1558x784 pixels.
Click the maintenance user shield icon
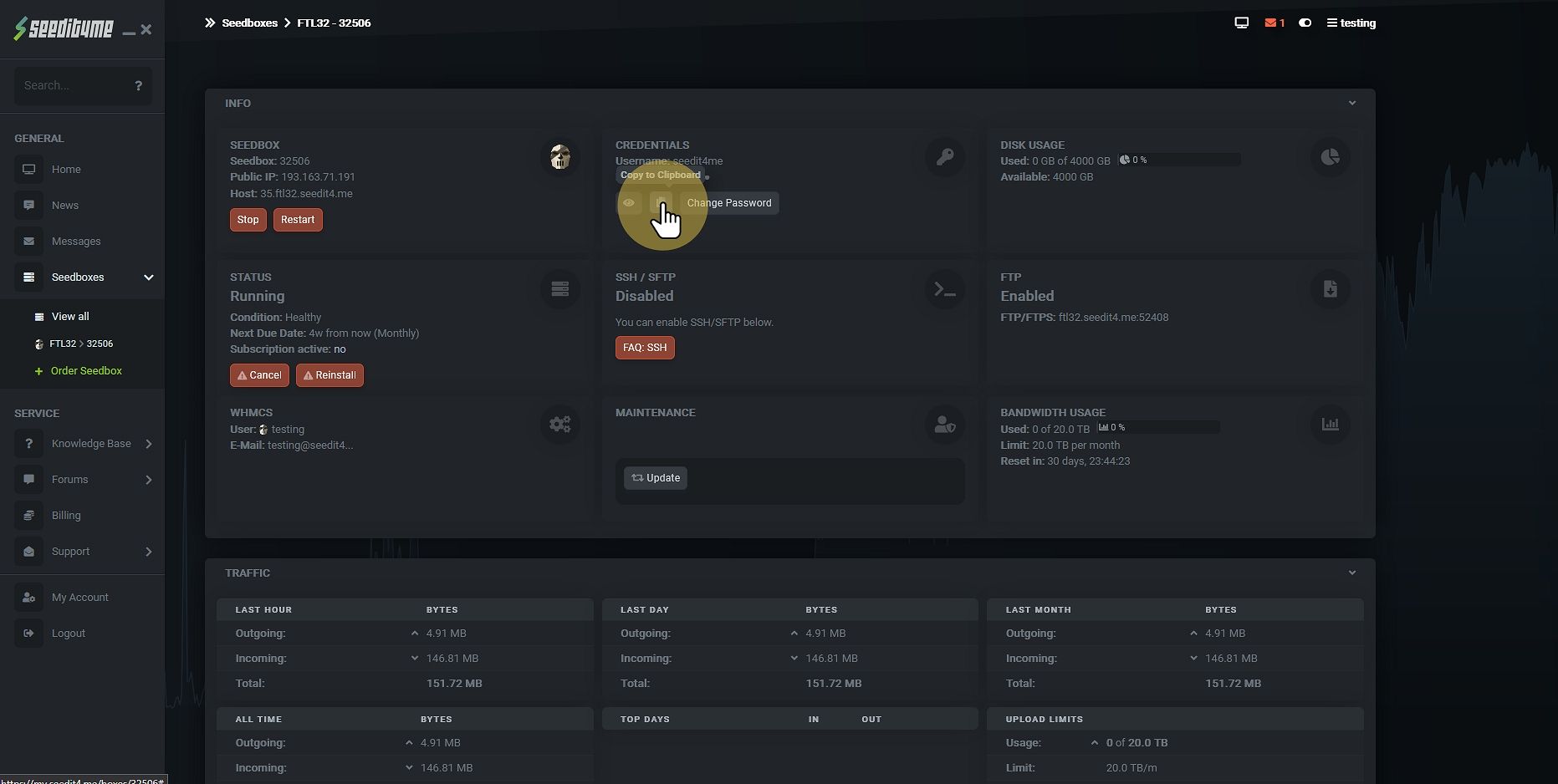point(945,424)
